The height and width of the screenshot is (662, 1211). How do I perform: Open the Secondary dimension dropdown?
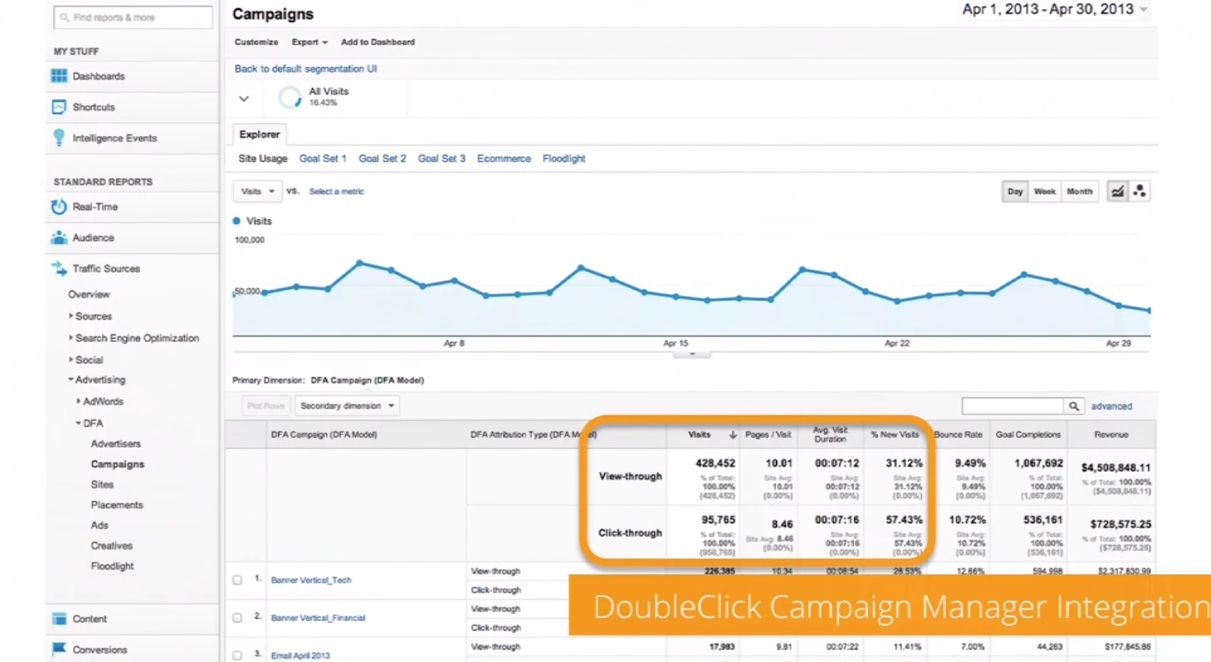click(347, 406)
